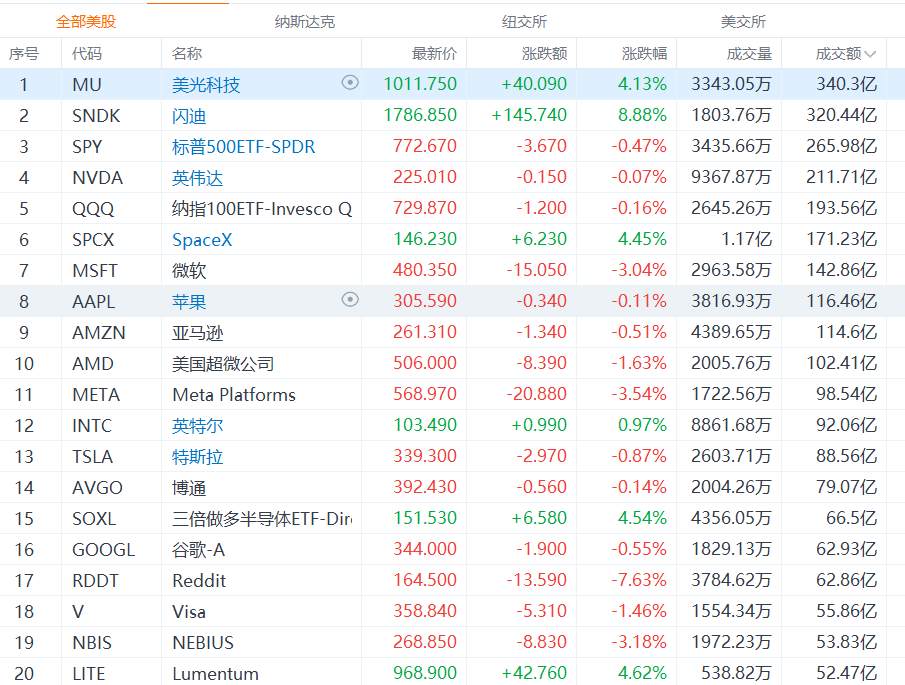Open the SpaceX stock link
This screenshot has width=905, height=685.
click(x=202, y=239)
